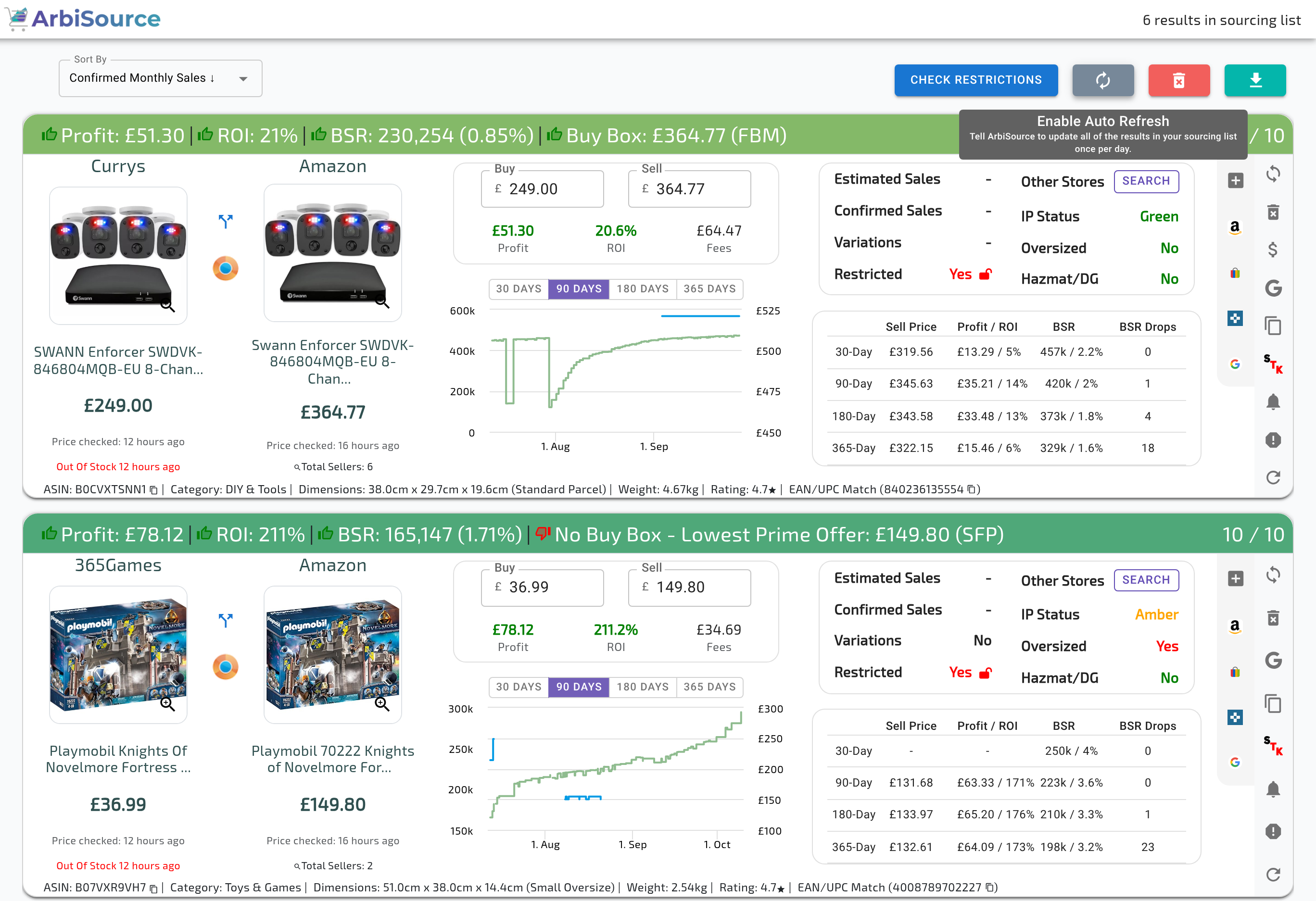Select 365 DAYS tab on Playmobil chart
The image size is (1316, 901).
[709, 687]
